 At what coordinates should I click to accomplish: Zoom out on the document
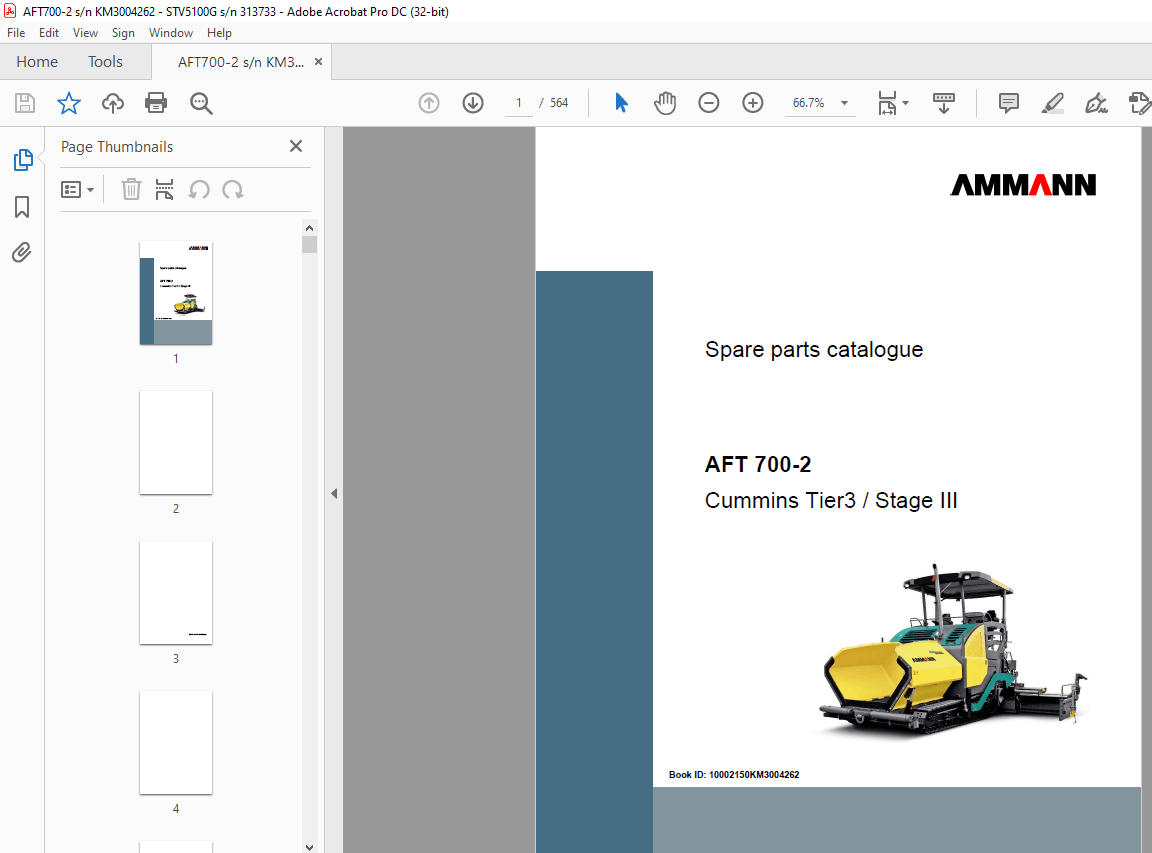[x=708, y=103]
